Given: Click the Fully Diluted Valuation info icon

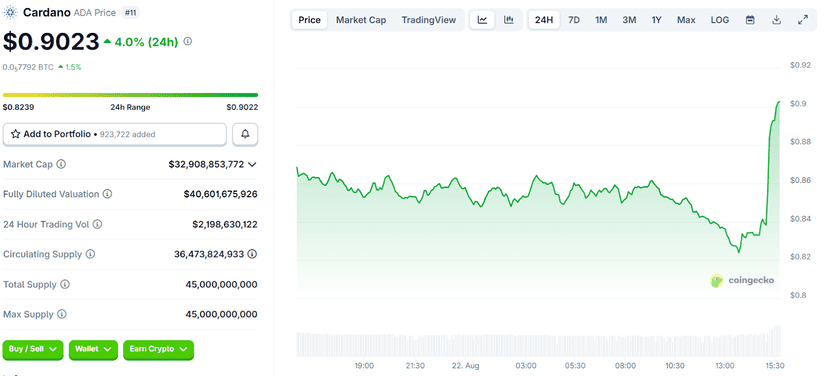Looking at the screenshot, I should click(x=107, y=194).
